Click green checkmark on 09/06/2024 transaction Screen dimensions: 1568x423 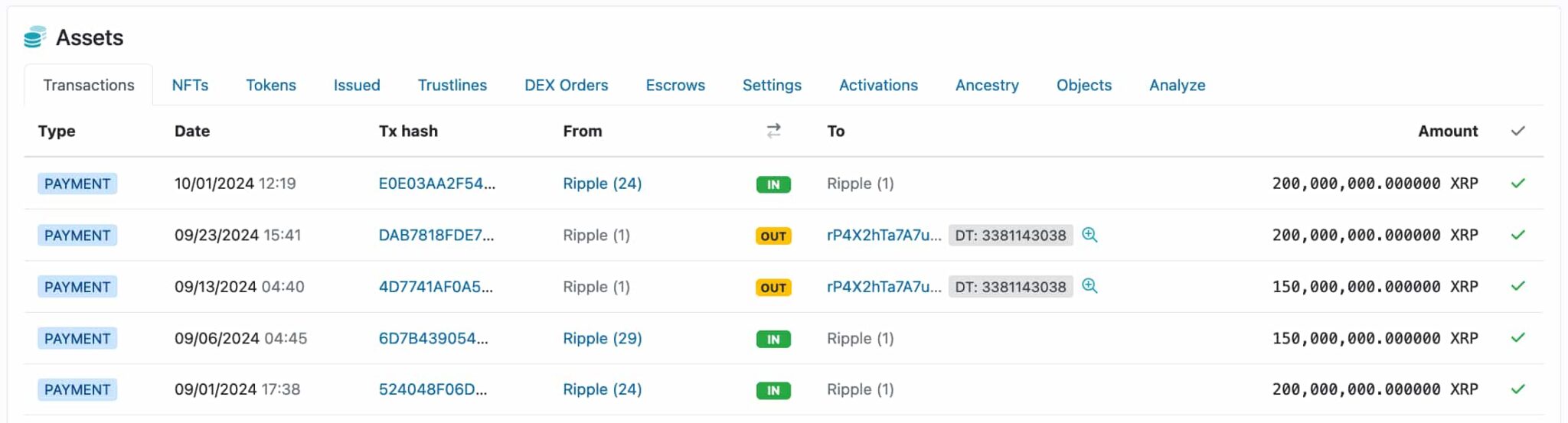1517,338
